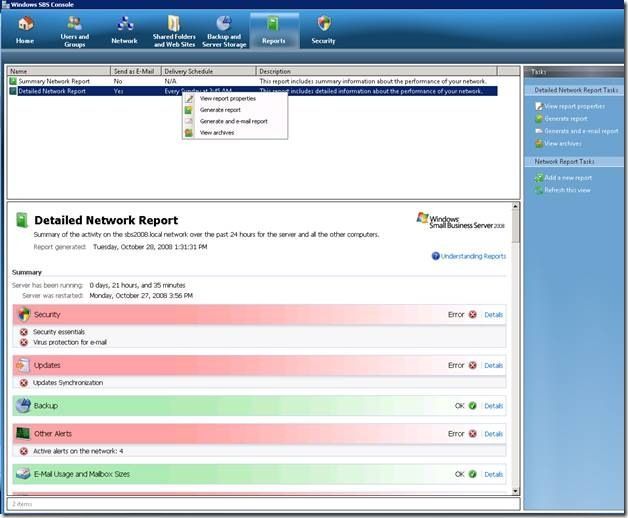This screenshot has width=628, height=518.
Task: Choose Generate report in context menu
Action: click(220, 110)
